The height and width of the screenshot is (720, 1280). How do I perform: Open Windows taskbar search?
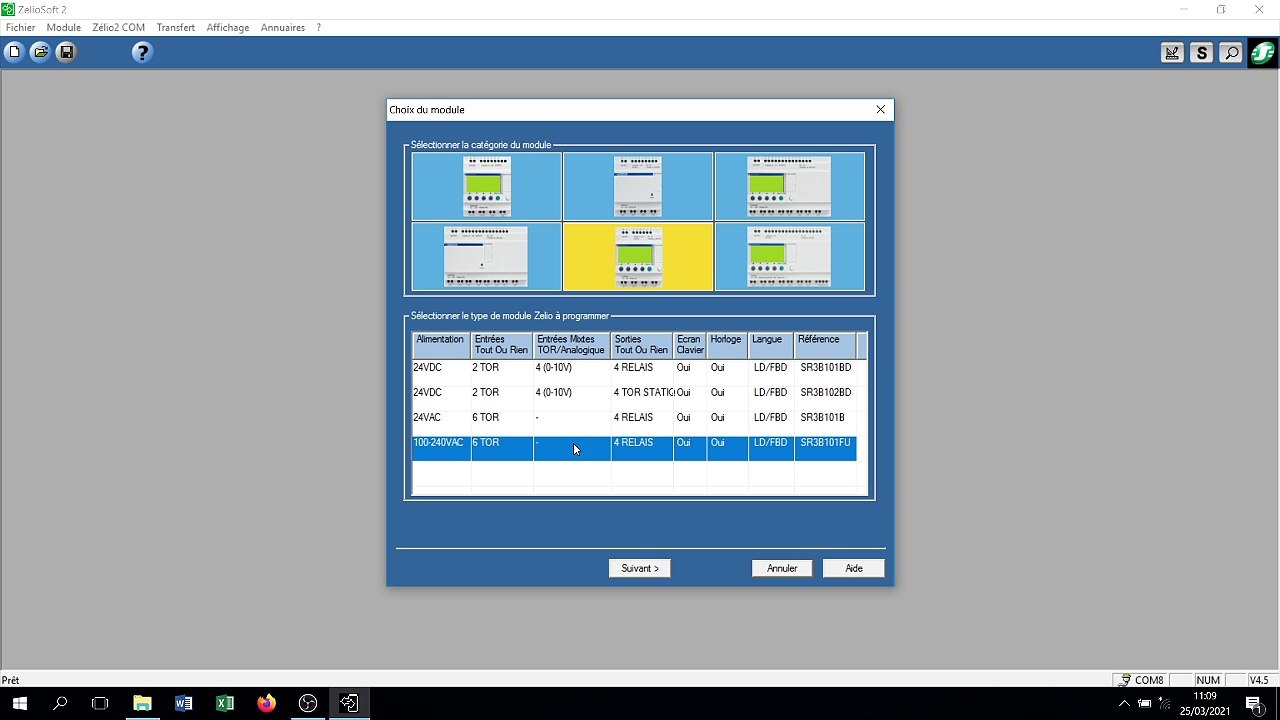click(60, 703)
